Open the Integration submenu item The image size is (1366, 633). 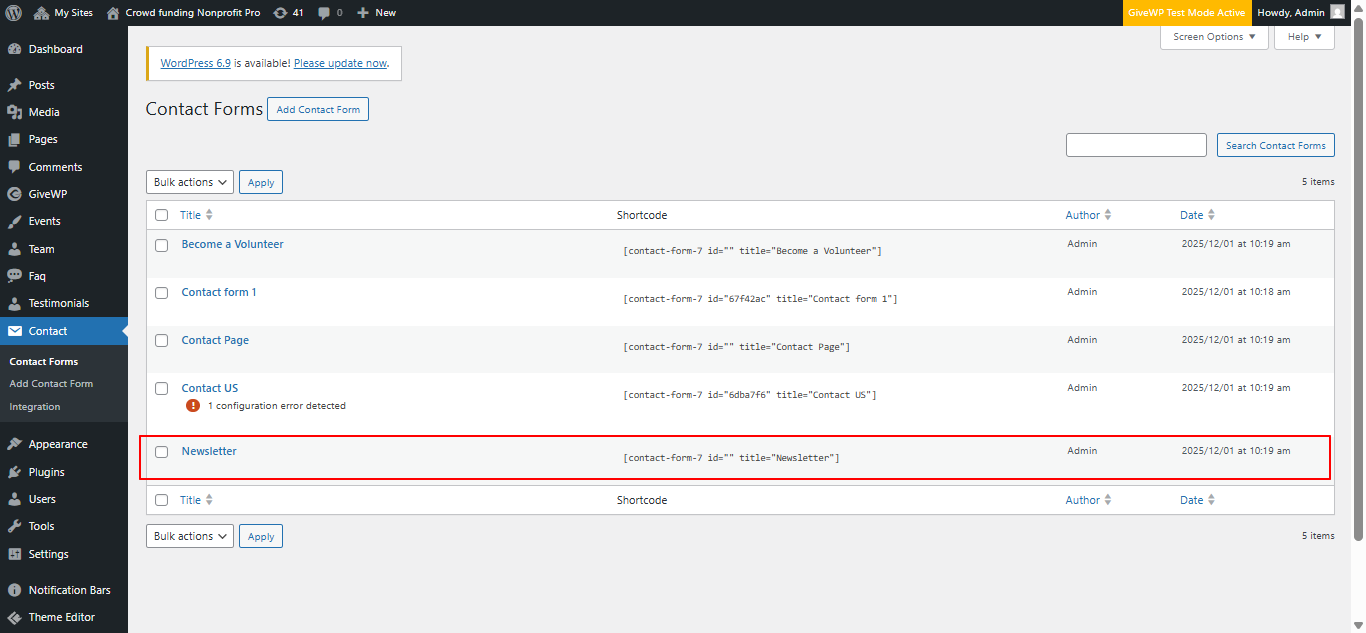coord(34,406)
